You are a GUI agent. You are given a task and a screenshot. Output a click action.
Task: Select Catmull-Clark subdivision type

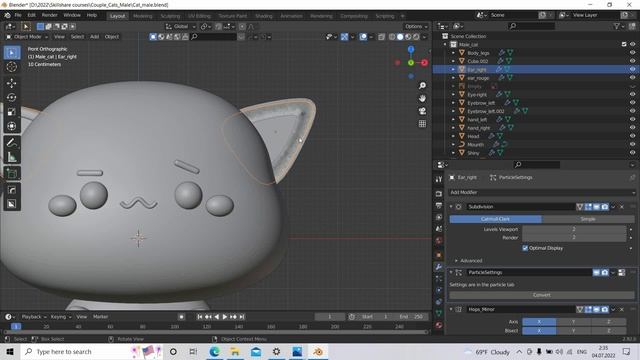(x=496, y=219)
